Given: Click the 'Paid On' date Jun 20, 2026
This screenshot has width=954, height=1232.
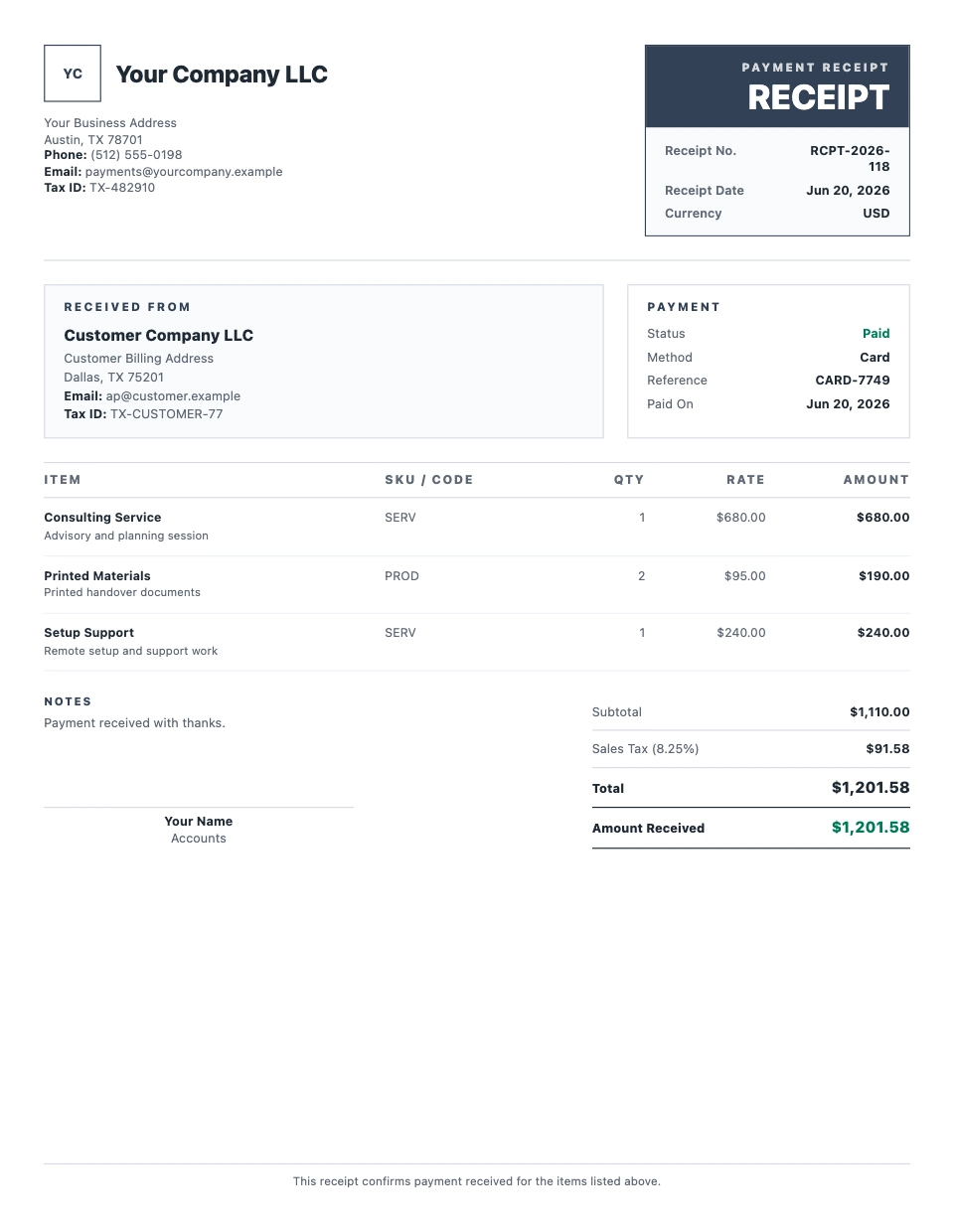Looking at the screenshot, I should (848, 404).
